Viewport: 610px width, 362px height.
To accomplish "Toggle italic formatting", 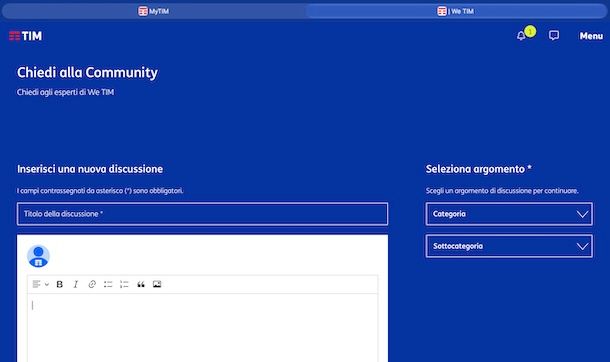I will pyautogui.click(x=76, y=284).
